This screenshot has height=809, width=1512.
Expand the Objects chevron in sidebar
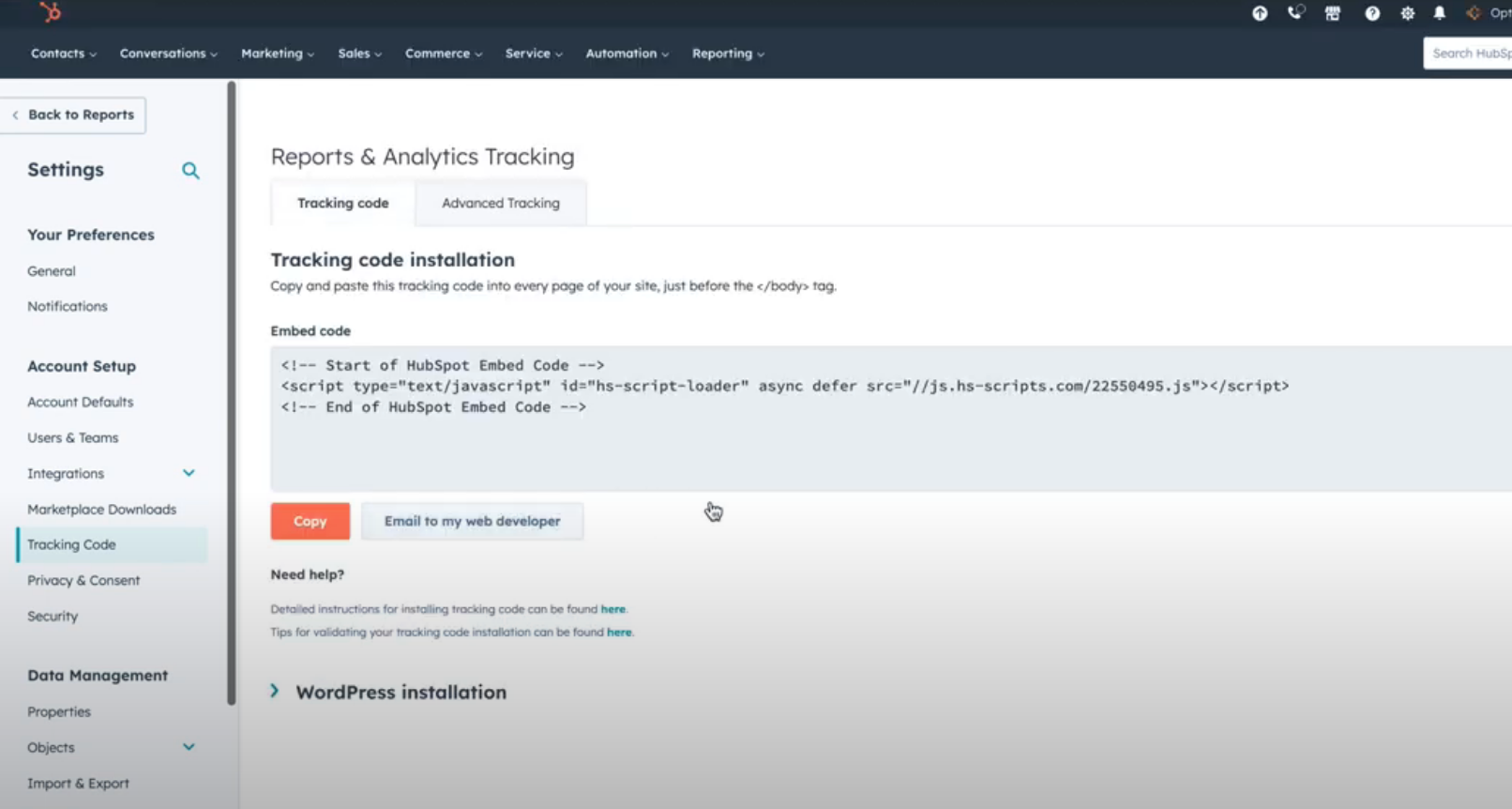[189, 747]
